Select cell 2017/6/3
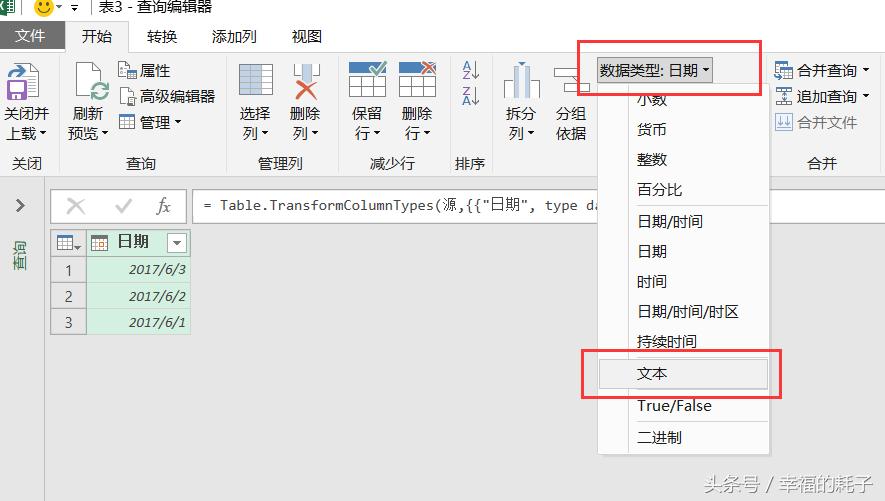Viewport: 885px width, 501px height. [138, 270]
